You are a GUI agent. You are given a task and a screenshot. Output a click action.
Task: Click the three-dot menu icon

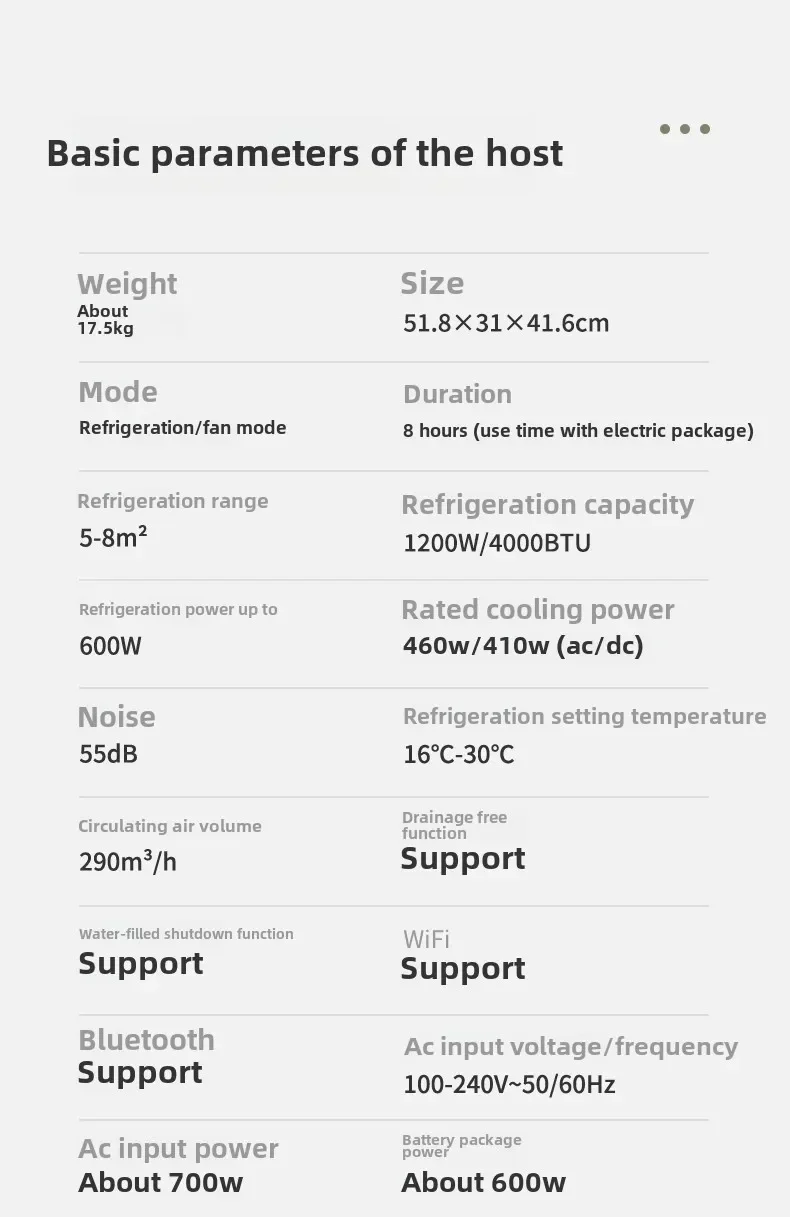pyautogui.click(x=685, y=129)
